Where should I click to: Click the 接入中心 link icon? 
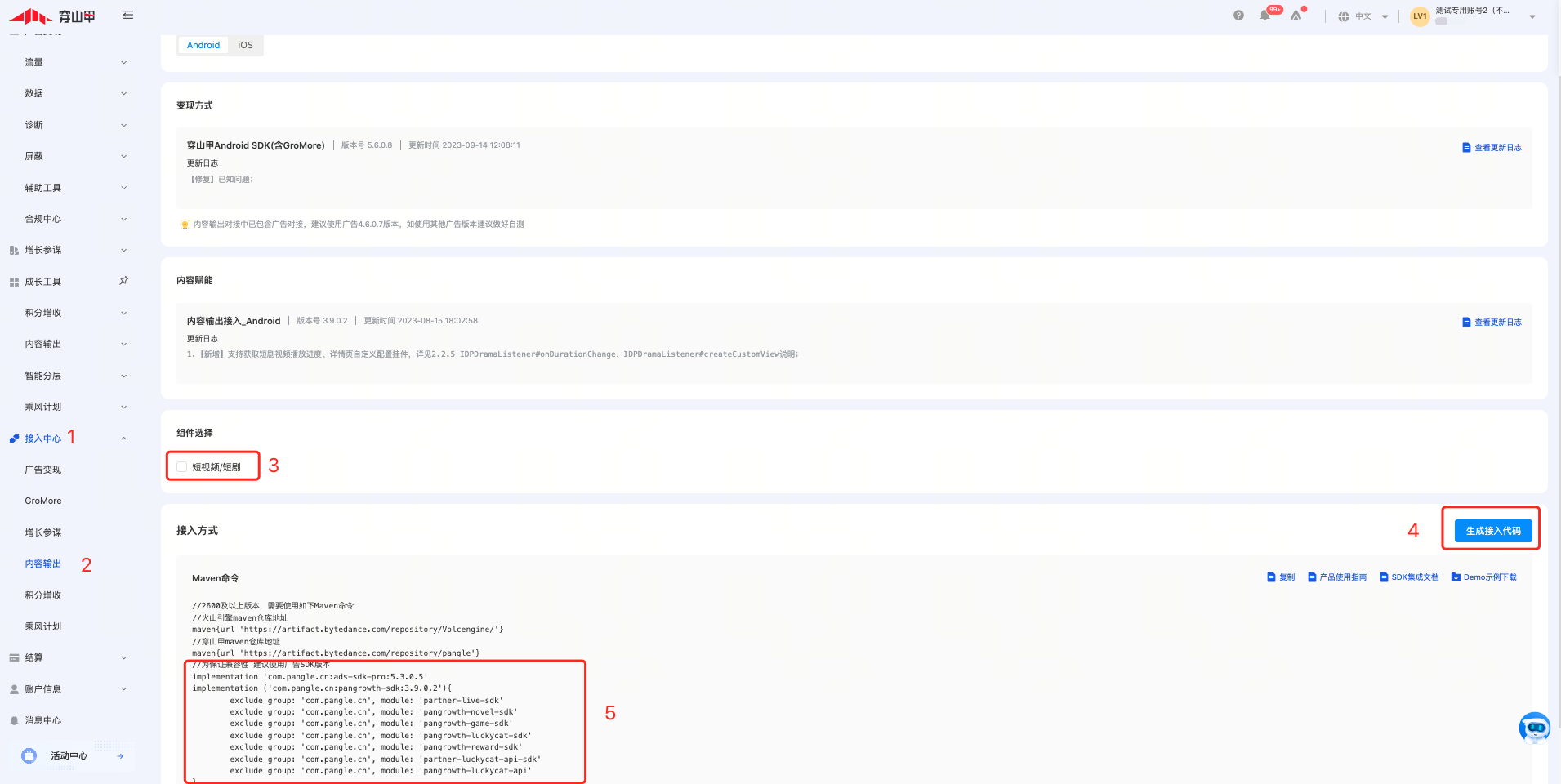click(x=14, y=439)
